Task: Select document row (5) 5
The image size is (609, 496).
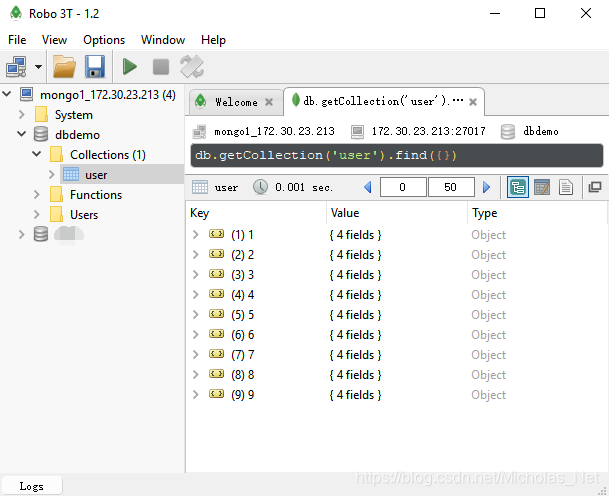Action: [397, 315]
